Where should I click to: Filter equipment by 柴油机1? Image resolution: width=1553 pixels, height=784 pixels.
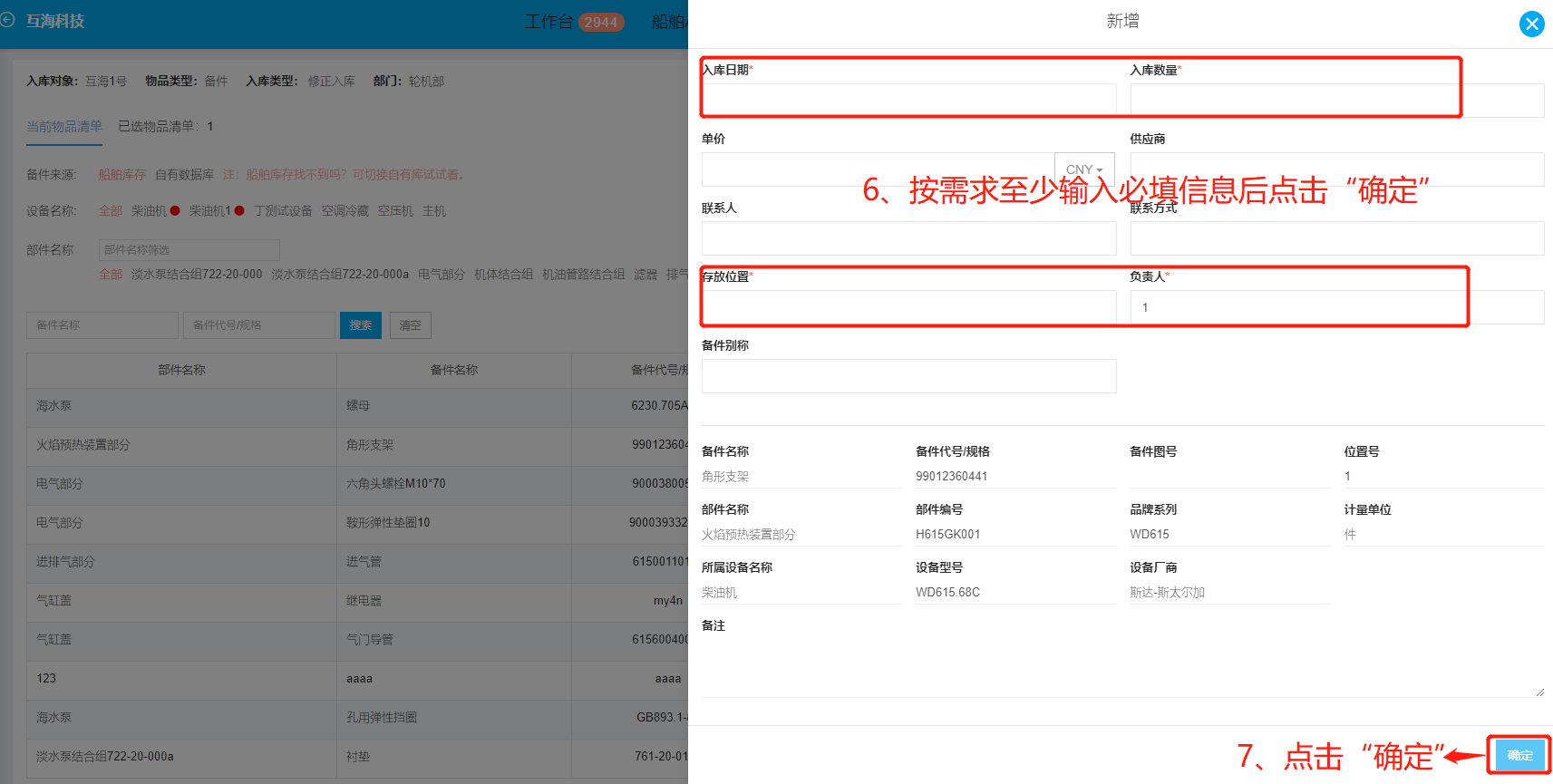[210, 210]
